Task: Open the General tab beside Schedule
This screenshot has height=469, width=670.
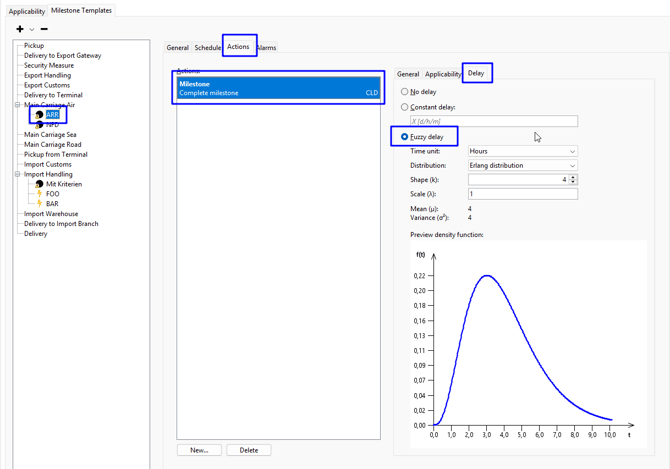Action: (177, 47)
